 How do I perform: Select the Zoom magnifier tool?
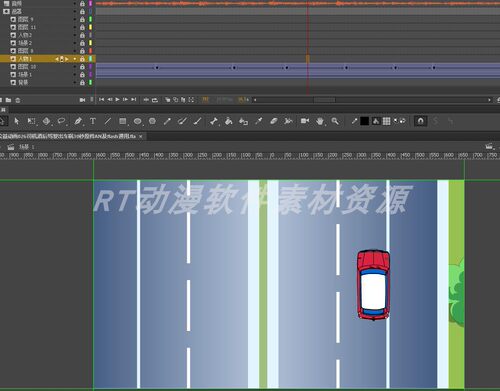(335, 121)
